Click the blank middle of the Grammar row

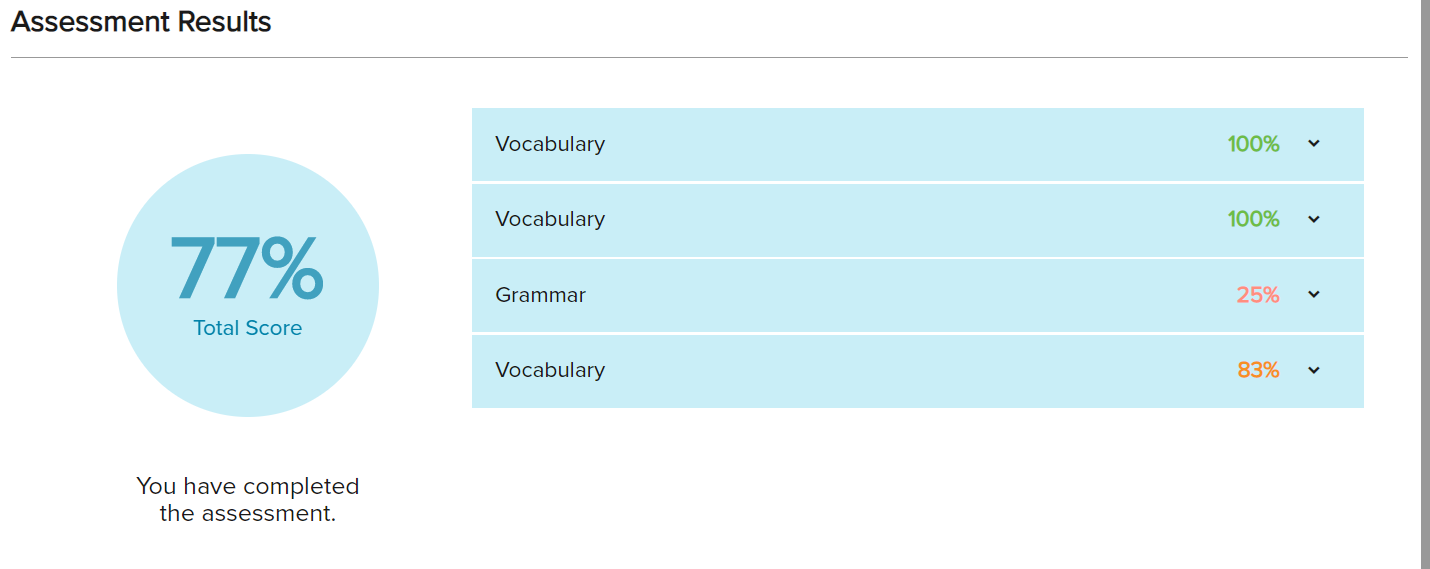900,295
